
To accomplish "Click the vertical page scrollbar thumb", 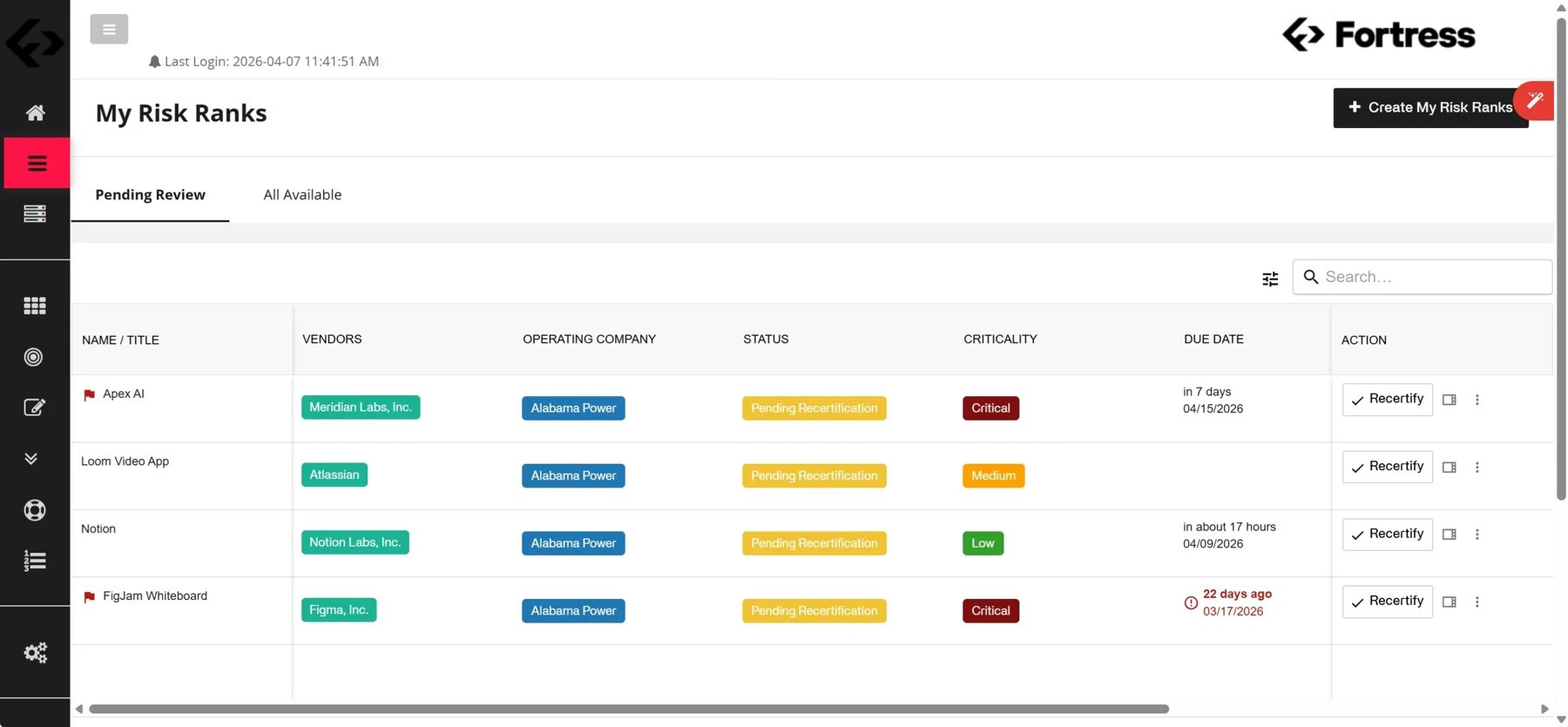I will coord(1562,258).
